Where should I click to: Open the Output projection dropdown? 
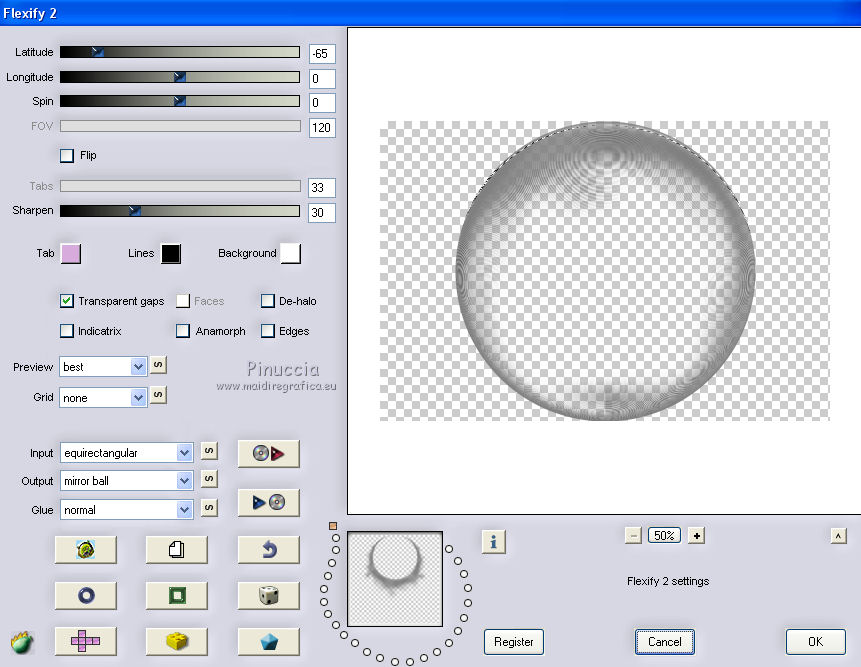click(x=126, y=481)
